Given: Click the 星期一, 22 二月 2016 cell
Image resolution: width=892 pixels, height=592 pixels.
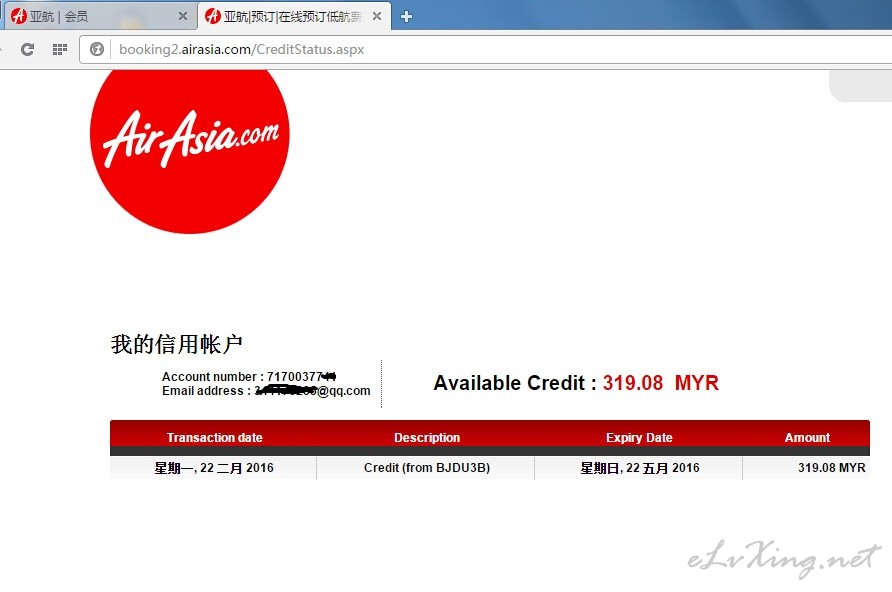Looking at the screenshot, I should [x=214, y=468].
